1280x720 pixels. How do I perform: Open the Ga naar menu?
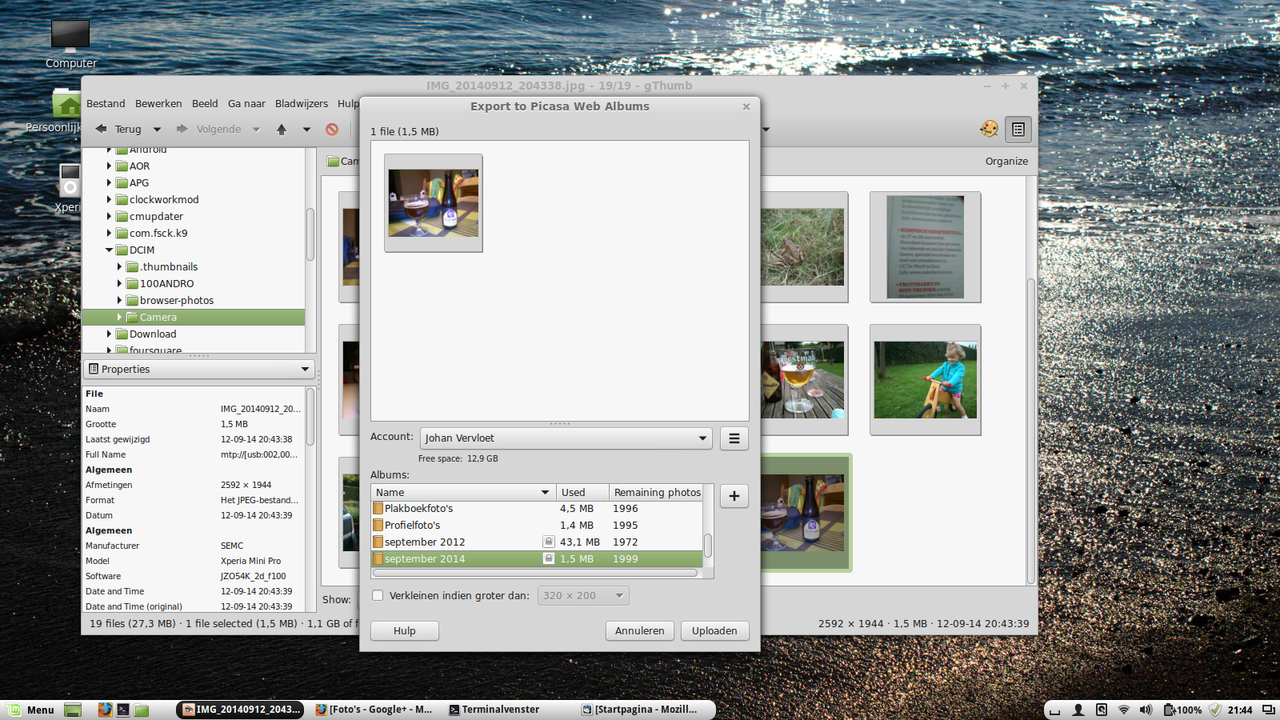coord(247,104)
